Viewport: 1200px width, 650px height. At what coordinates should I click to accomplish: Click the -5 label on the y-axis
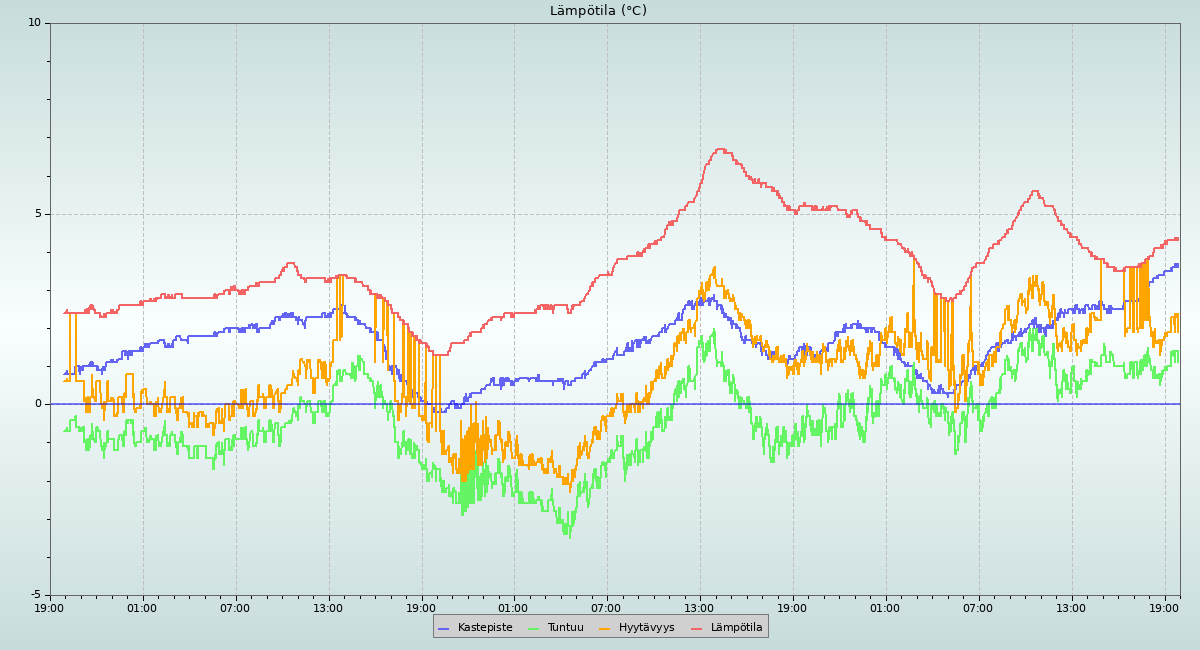point(35,595)
